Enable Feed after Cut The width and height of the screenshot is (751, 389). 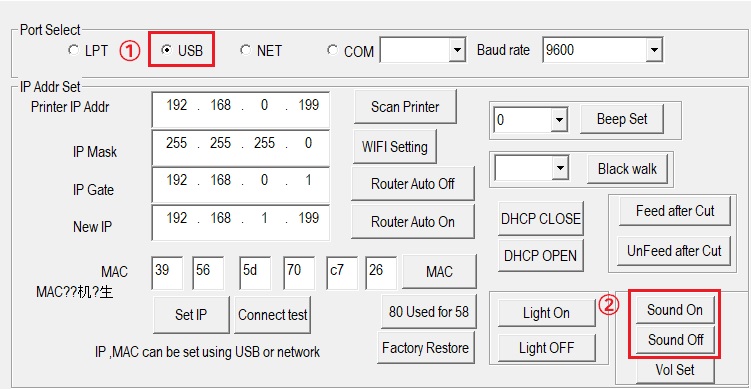click(x=675, y=211)
